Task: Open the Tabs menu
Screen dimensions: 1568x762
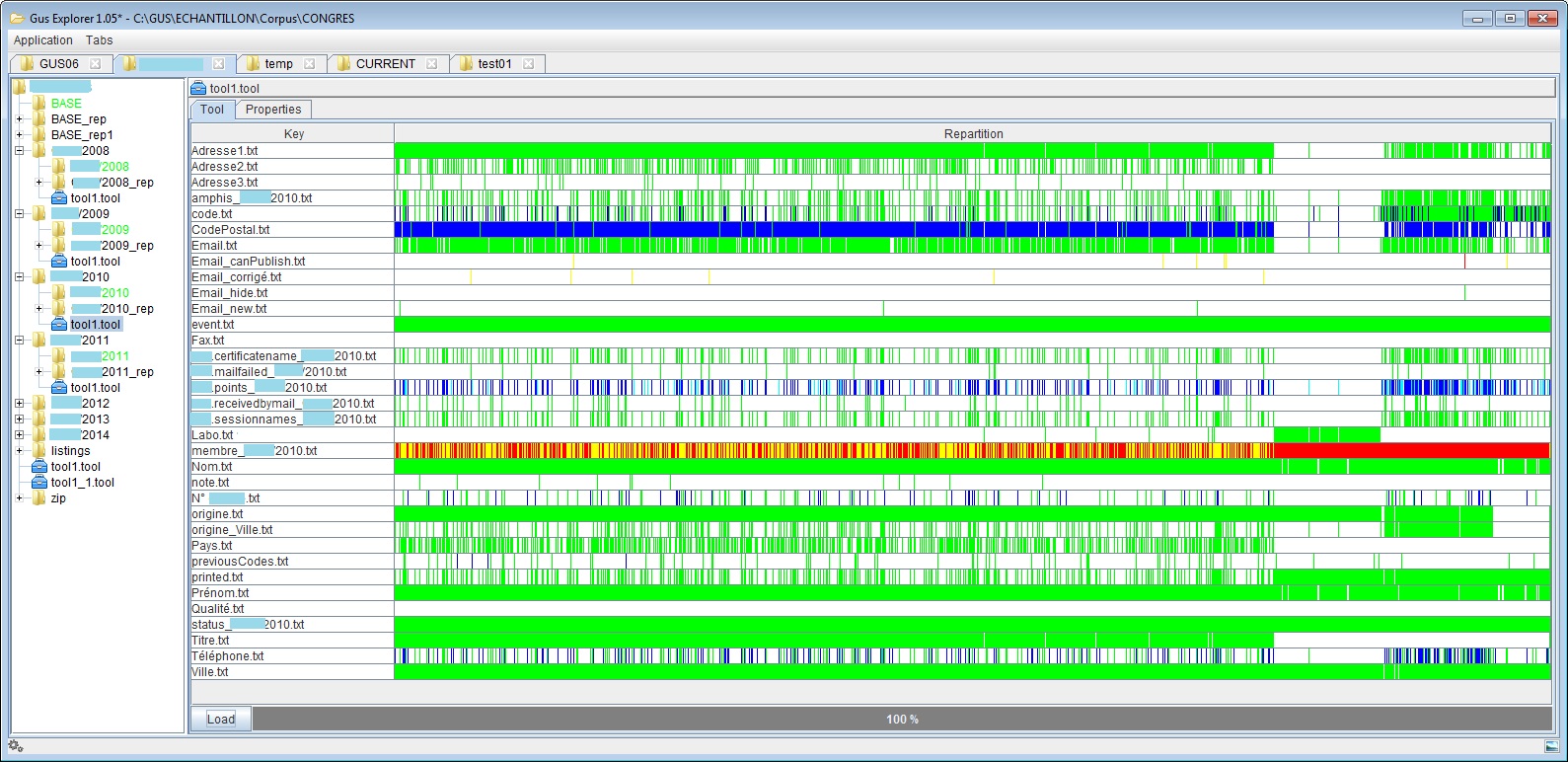Action: pyautogui.click(x=99, y=40)
